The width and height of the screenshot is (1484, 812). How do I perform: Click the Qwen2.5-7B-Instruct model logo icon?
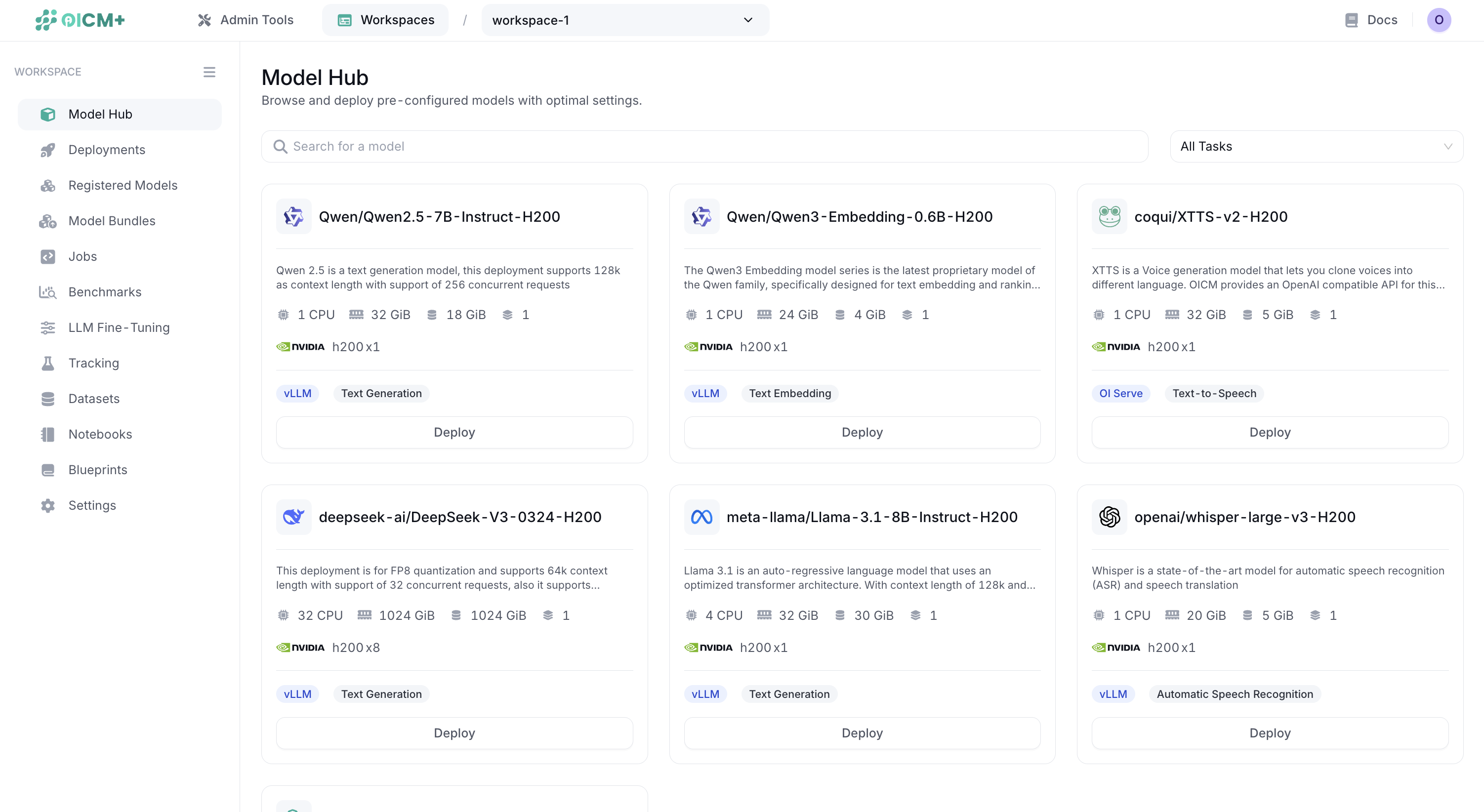point(293,216)
